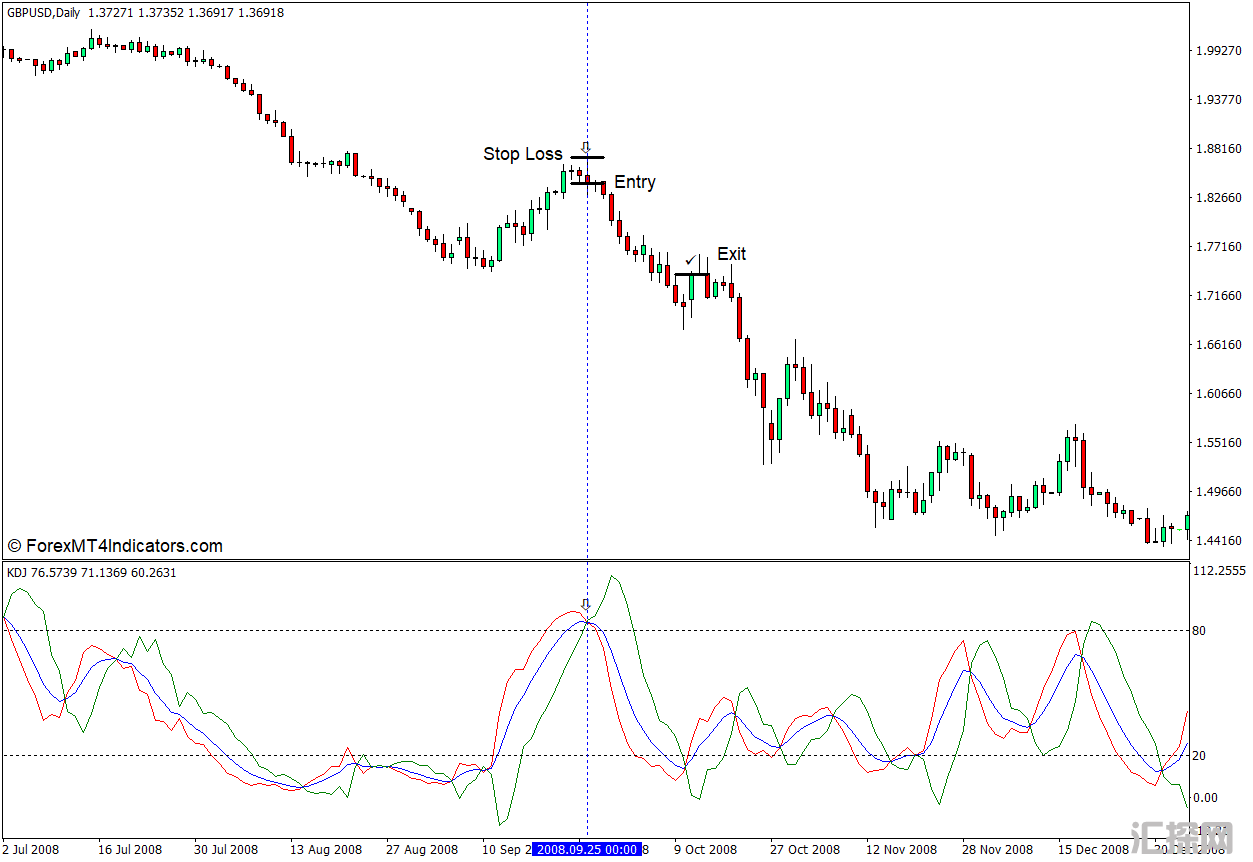Click the checkmark icon above Exit line
This screenshot has height=862, width=1253.
[x=690, y=261]
